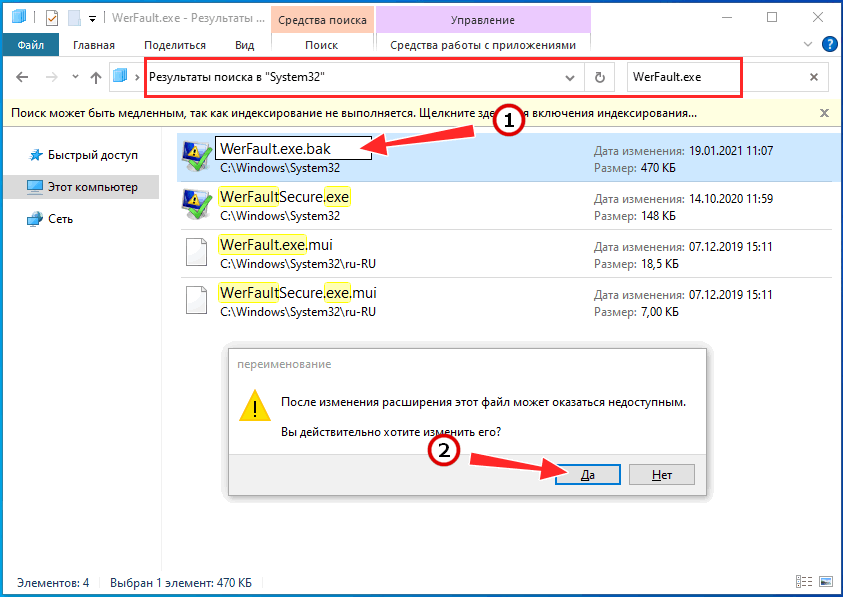The height and width of the screenshot is (597, 843).
Task: Switch to details view icon in status bar
Action: (x=804, y=581)
